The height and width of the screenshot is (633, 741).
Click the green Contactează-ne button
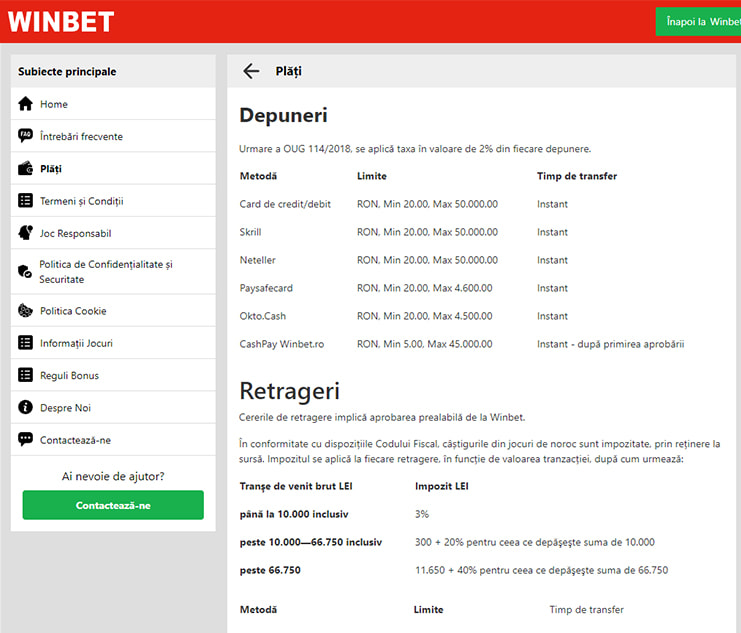point(113,505)
